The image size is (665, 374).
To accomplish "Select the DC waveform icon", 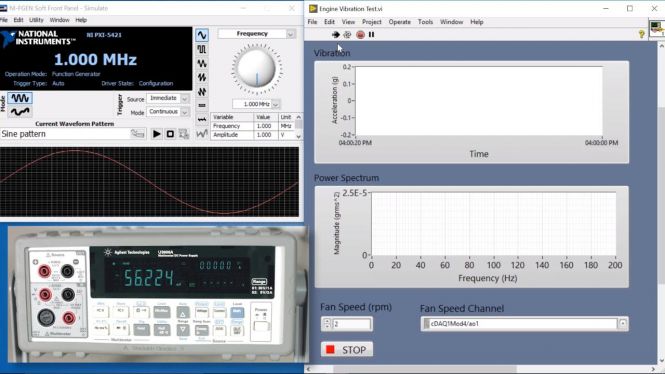I will [202, 105].
